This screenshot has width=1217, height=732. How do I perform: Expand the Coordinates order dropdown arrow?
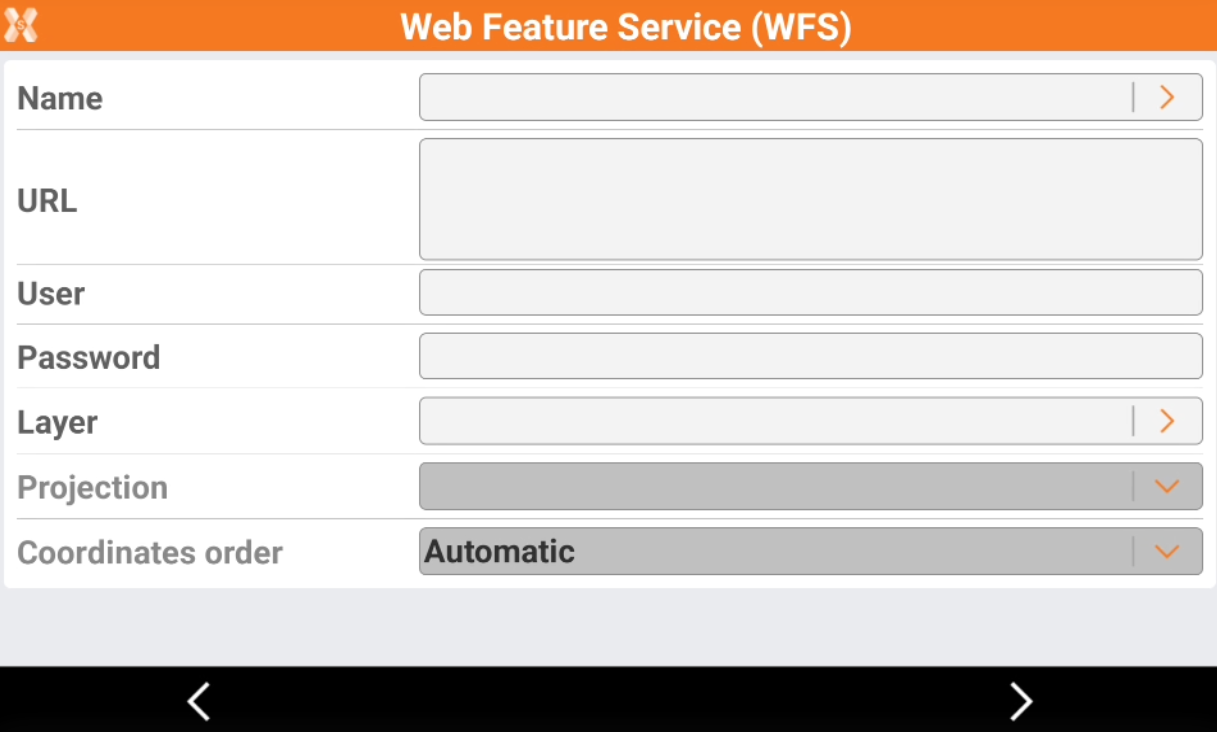click(x=1167, y=551)
